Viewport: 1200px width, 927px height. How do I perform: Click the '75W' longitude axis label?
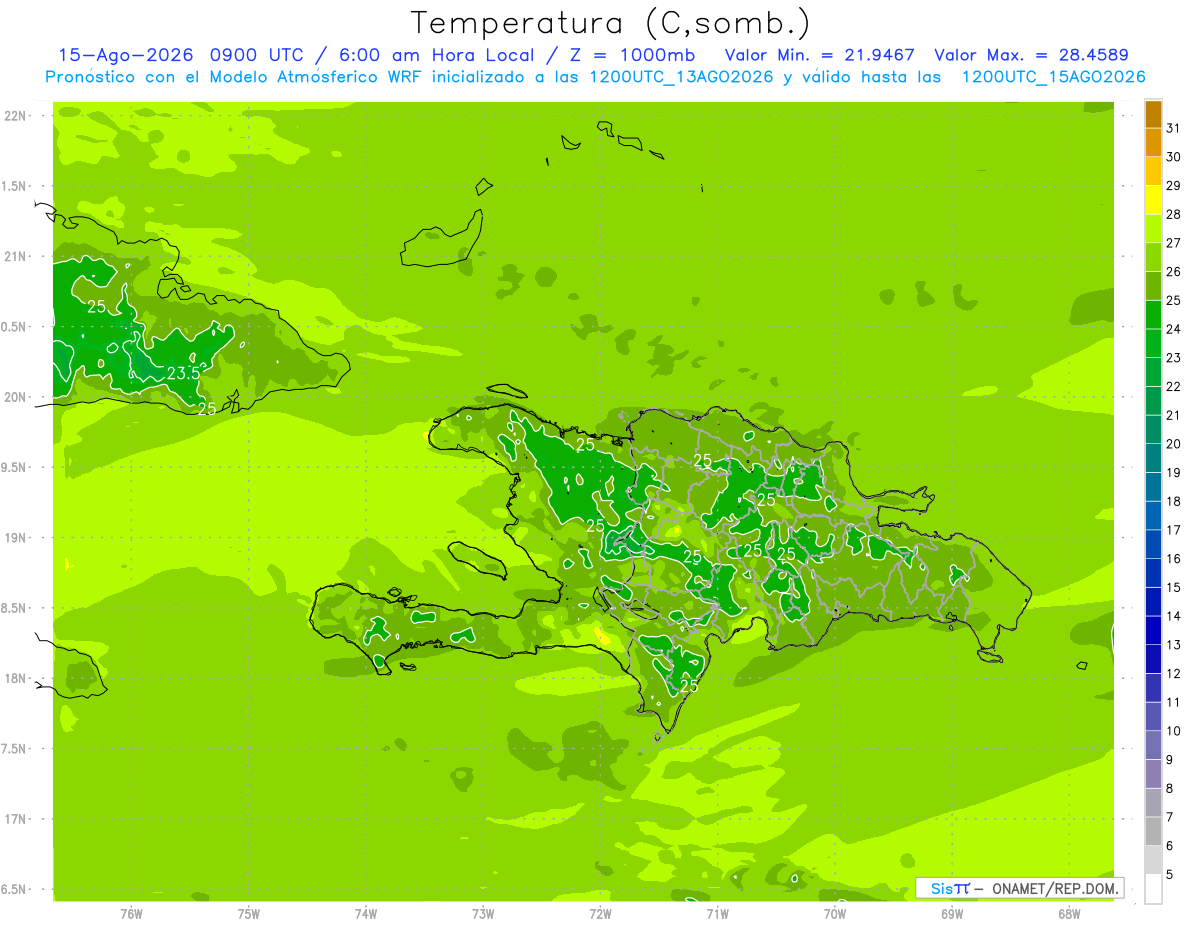point(249,913)
